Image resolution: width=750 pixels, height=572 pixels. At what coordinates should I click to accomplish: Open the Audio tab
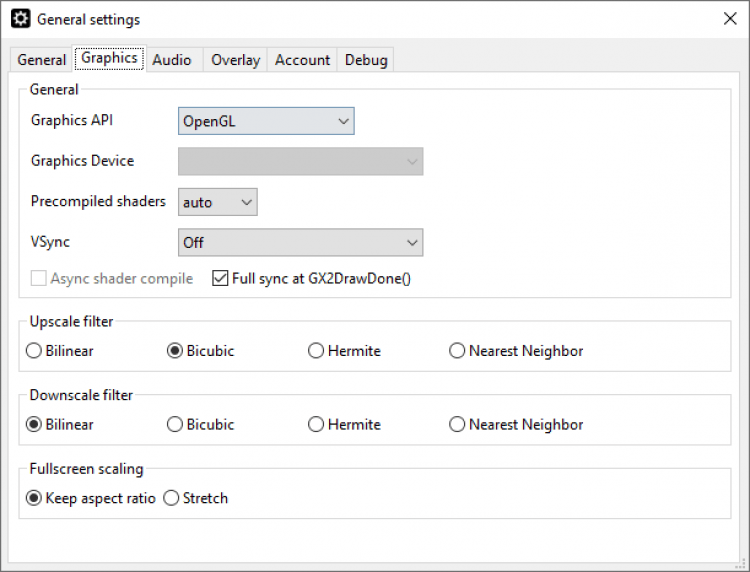172,60
